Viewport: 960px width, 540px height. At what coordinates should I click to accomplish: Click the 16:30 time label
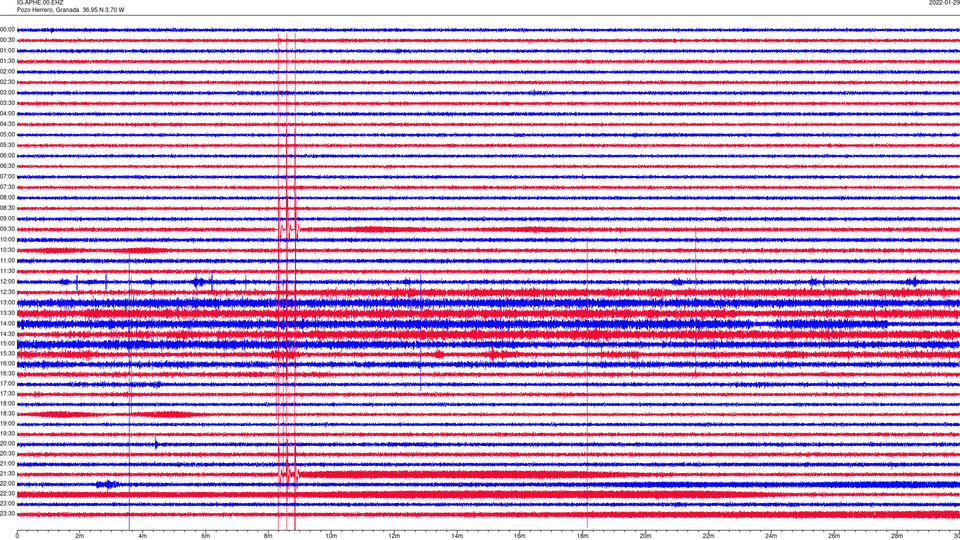coord(8,373)
